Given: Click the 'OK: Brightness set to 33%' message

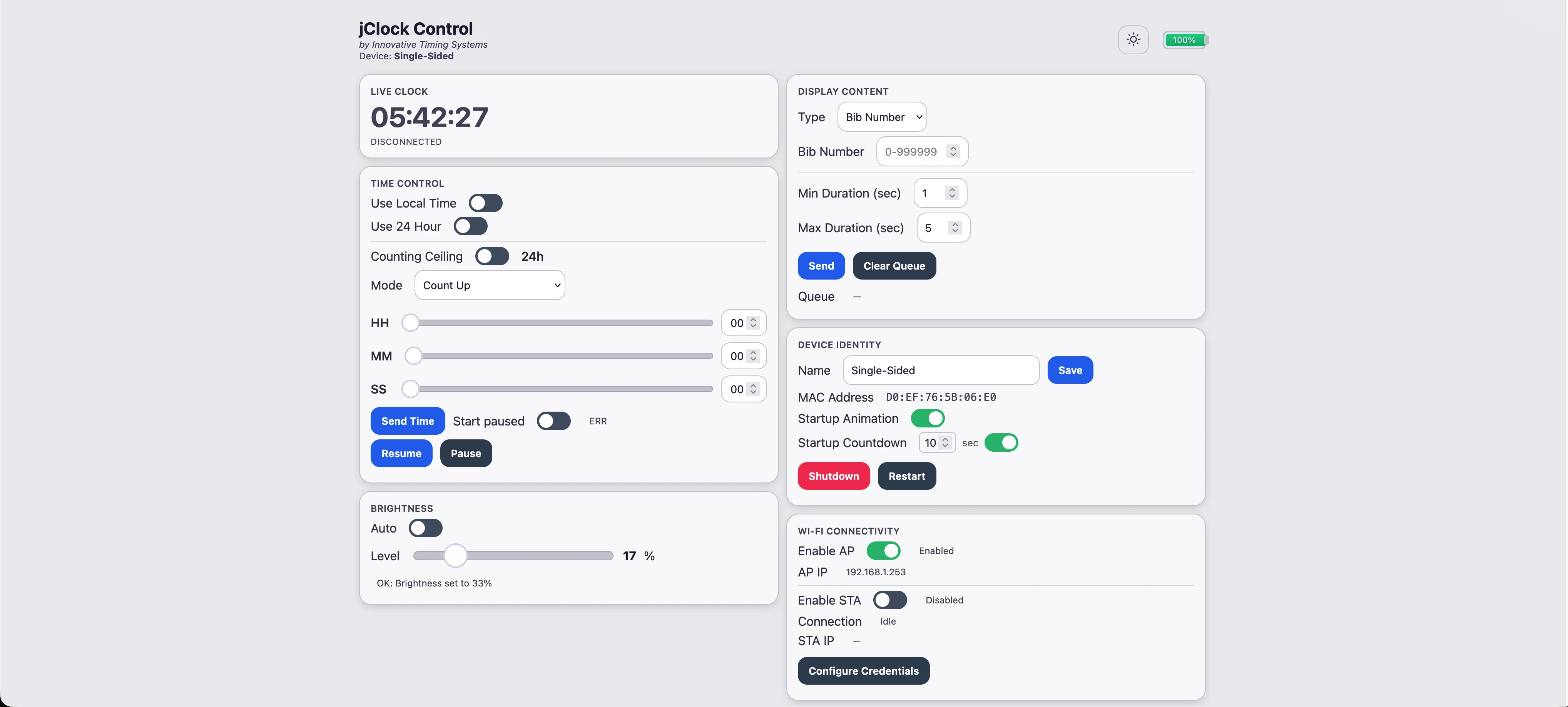Looking at the screenshot, I should [434, 583].
